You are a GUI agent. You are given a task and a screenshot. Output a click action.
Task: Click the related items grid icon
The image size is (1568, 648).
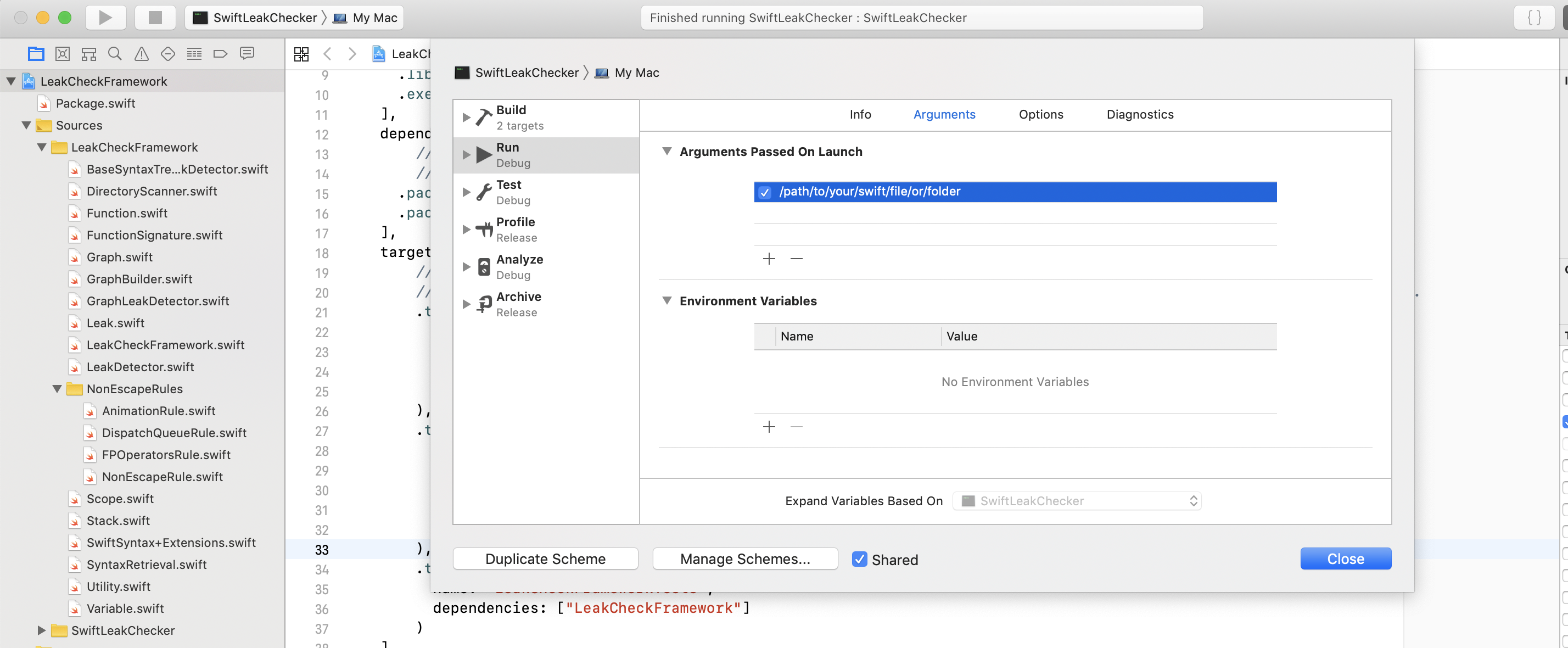coord(301,54)
